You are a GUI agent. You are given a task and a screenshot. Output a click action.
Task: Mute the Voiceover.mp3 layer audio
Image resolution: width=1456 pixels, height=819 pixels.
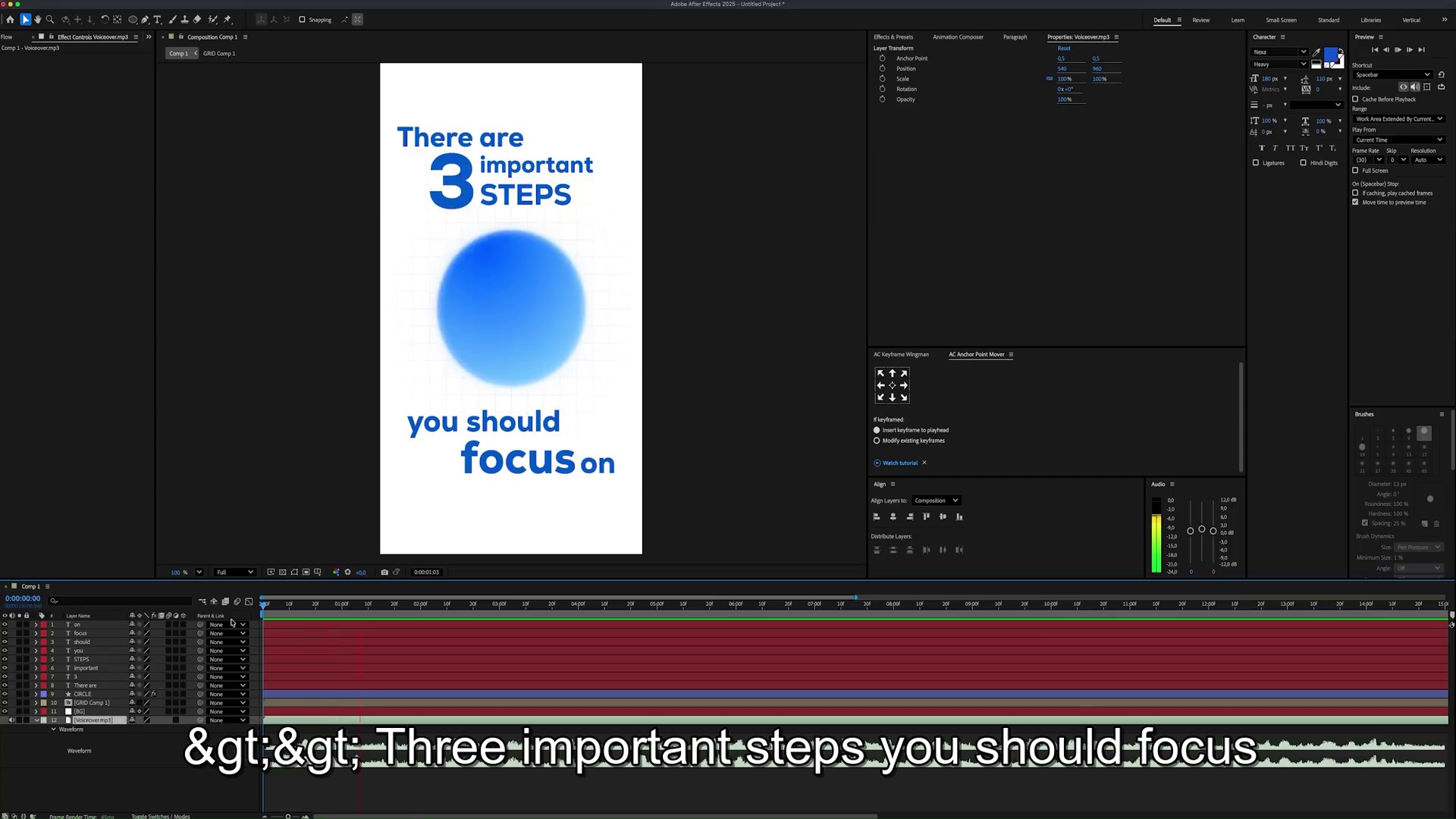click(x=11, y=720)
